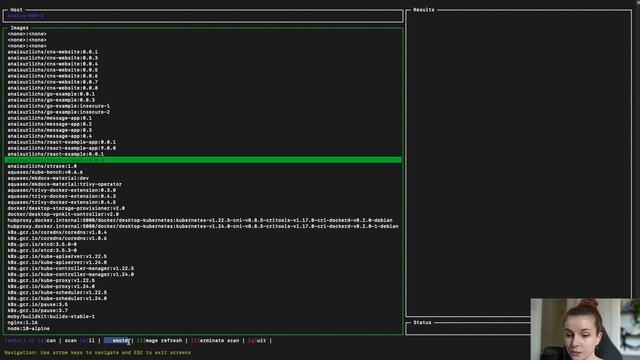Select image cns-website:0.0.7
Screen dimensions: 640x360
[53, 82]
